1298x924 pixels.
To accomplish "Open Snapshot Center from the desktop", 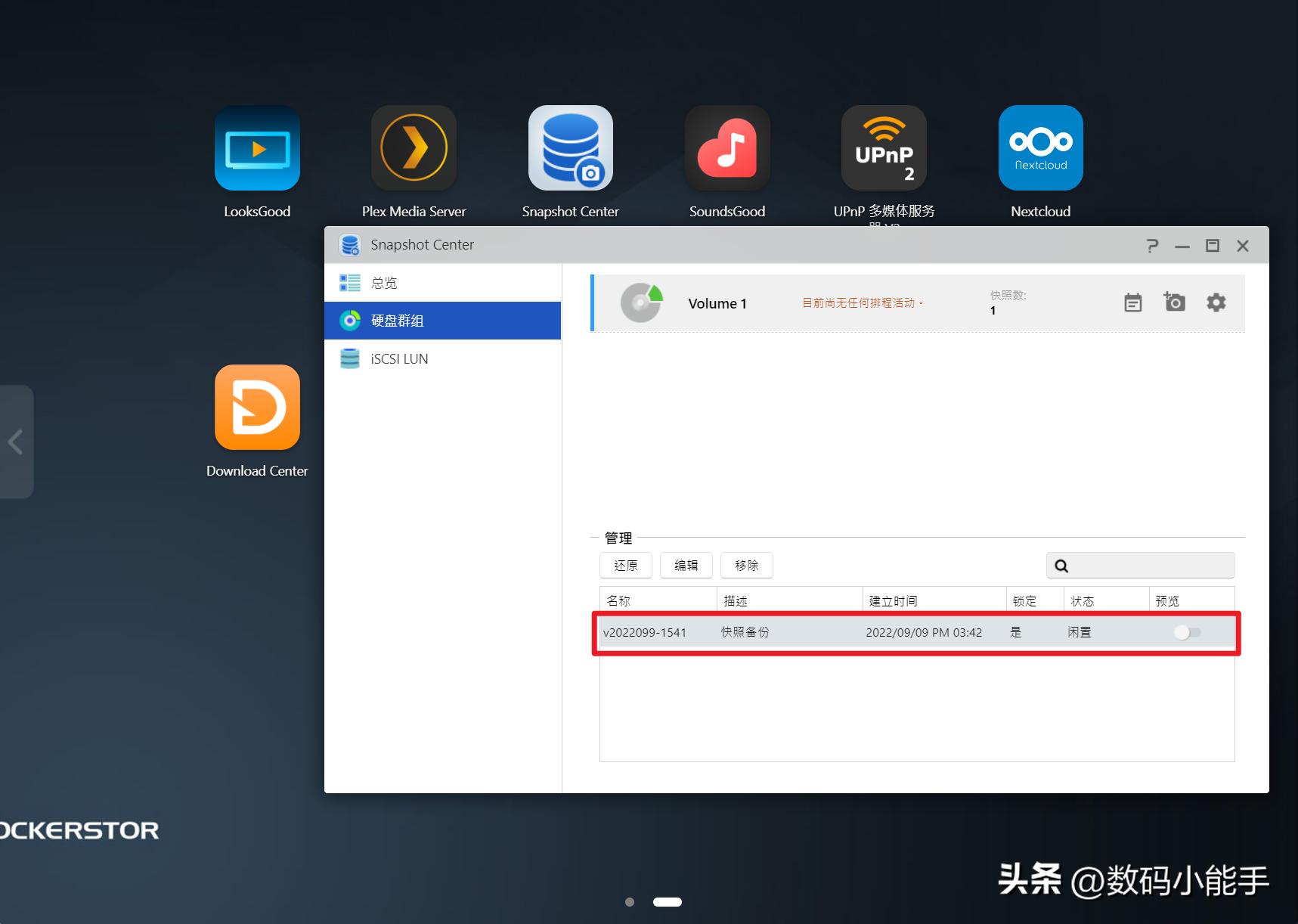I will point(570,148).
